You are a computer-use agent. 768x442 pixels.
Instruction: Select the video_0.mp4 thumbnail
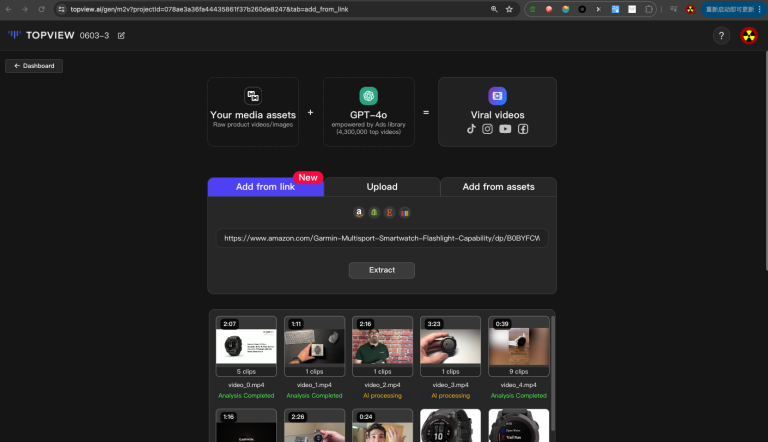(x=246, y=346)
